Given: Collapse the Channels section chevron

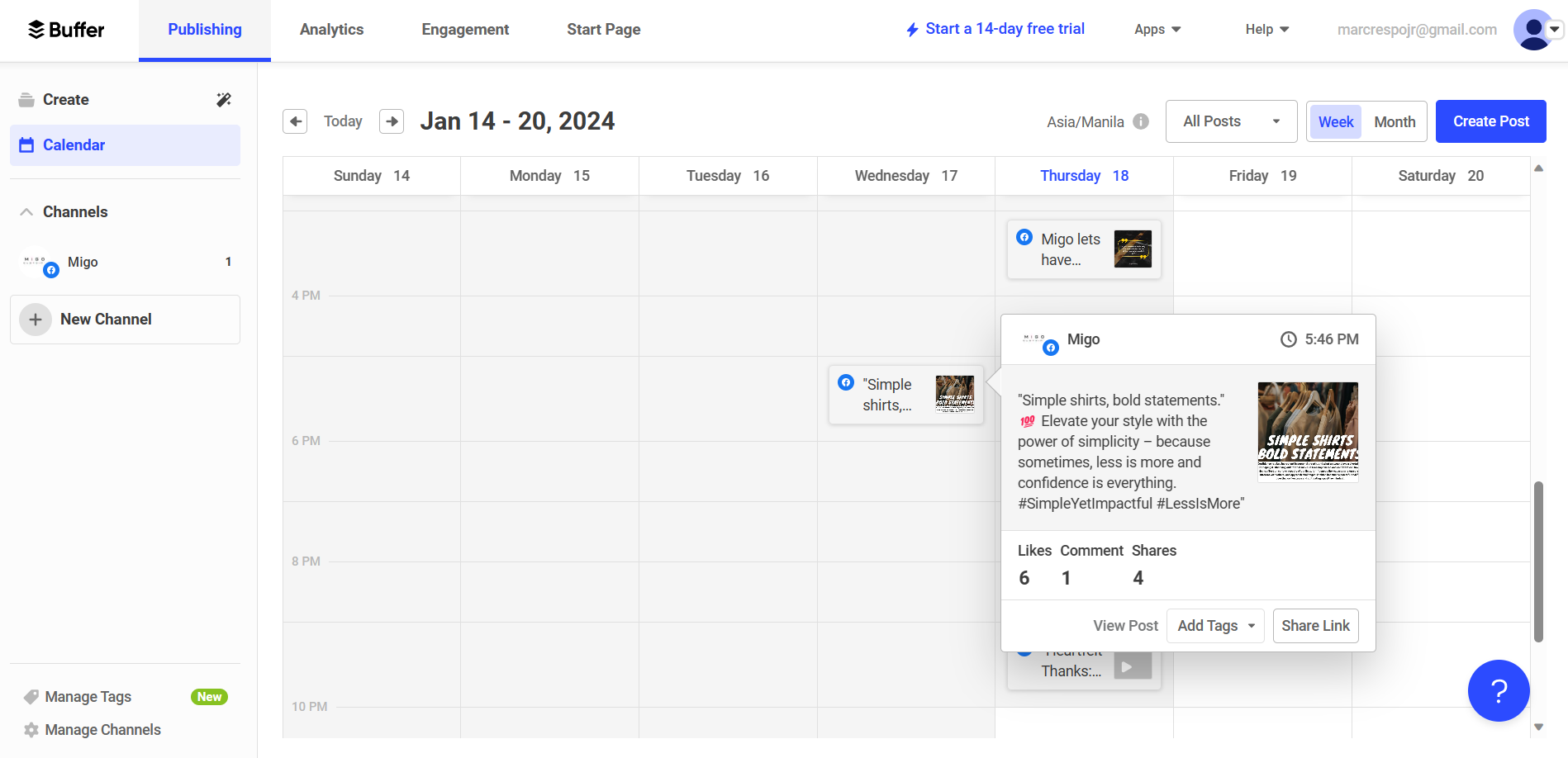Looking at the screenshot, I should point(26,212).
